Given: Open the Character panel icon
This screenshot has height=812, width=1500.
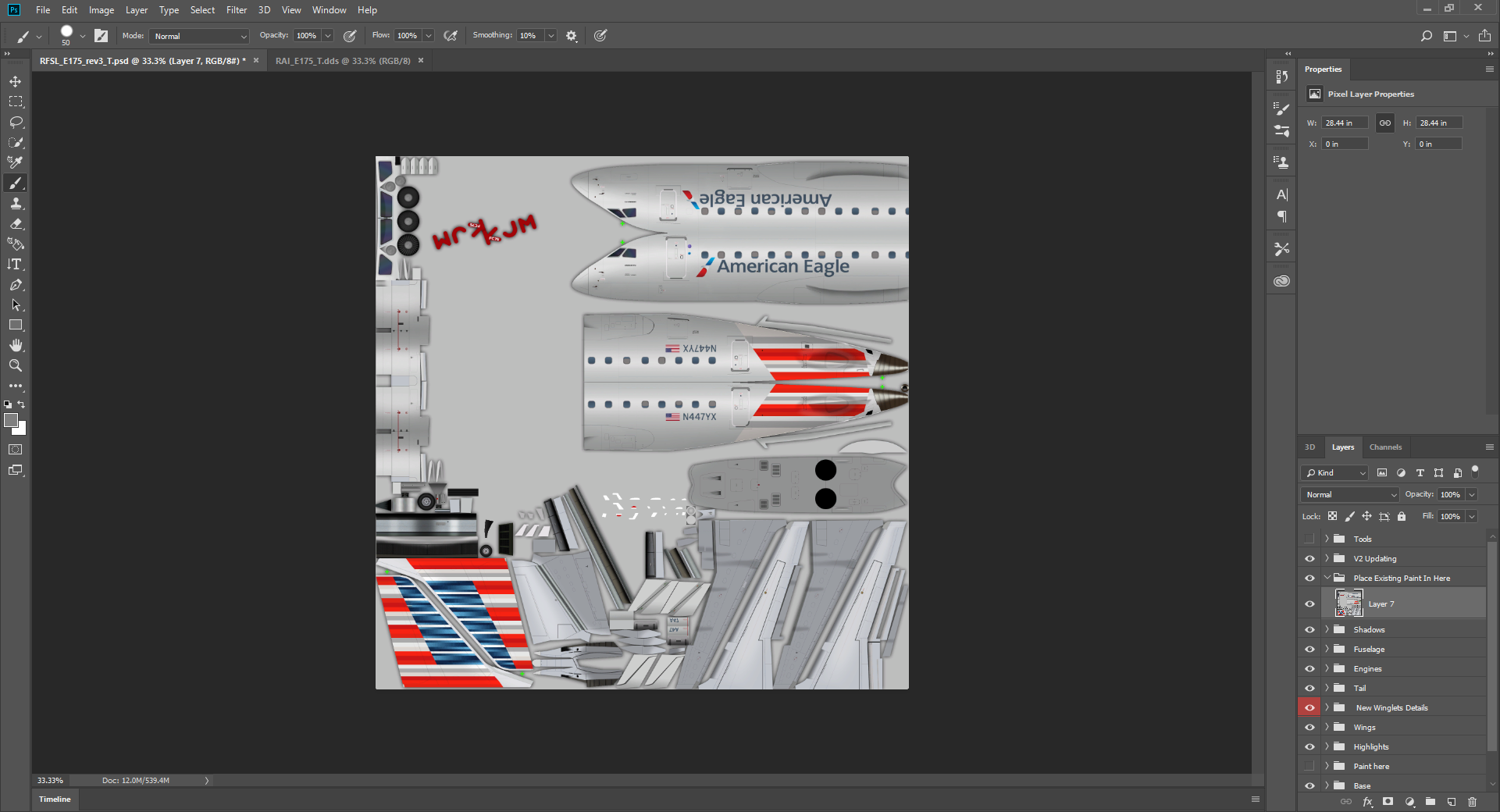Looking at the screenshot, I should tap(1281, 194).
